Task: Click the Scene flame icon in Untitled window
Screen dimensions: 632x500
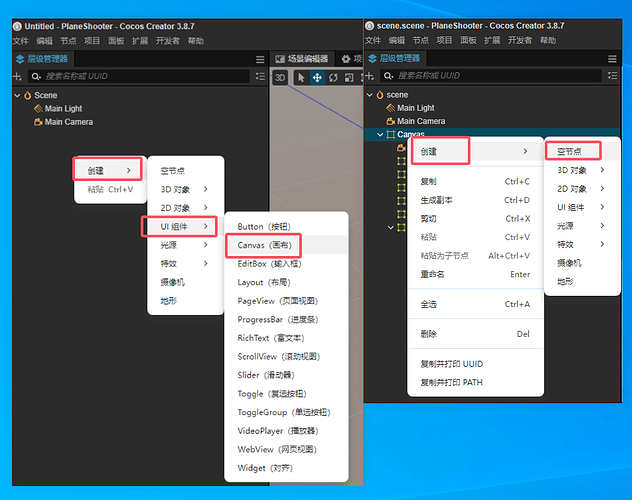Action: point(28,95)
